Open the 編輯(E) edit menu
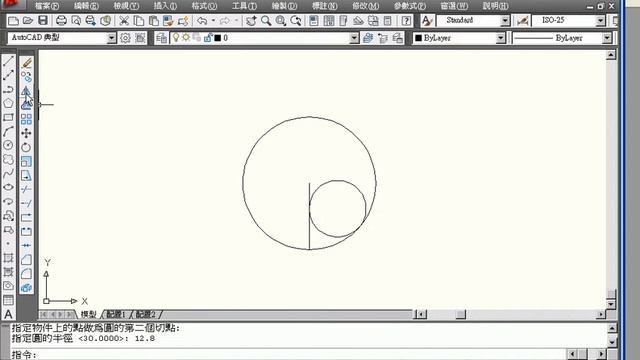This screenshot has height=360, width=640. pos(87,6)
